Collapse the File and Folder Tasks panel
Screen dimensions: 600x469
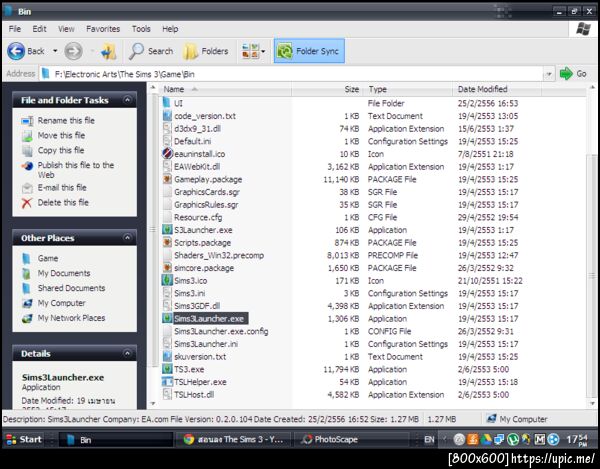tap(127, 100)
